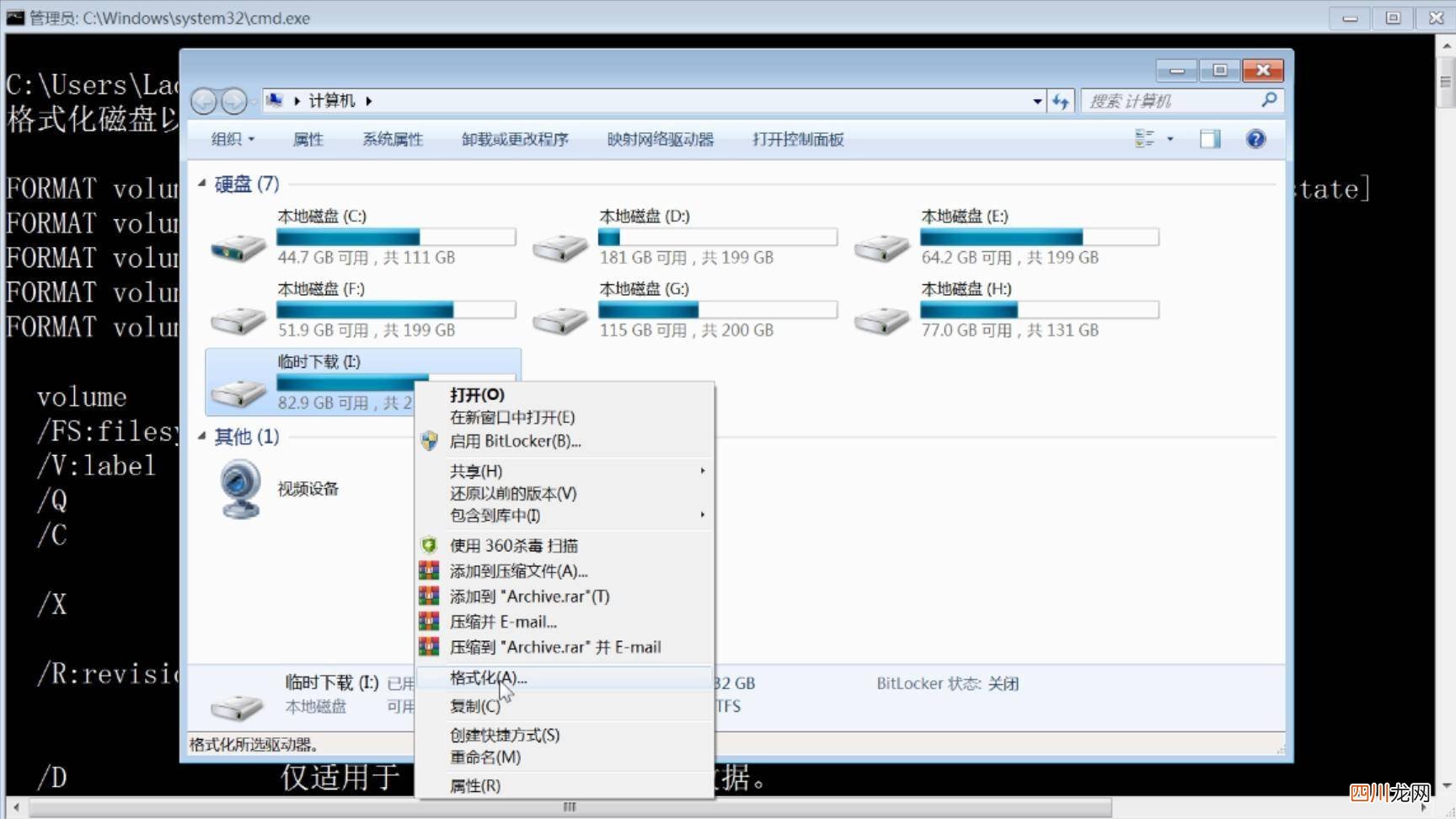
Task: Click 属性 on Explorer toolbar
Action: pyautogui.click(x=308, y=139)
